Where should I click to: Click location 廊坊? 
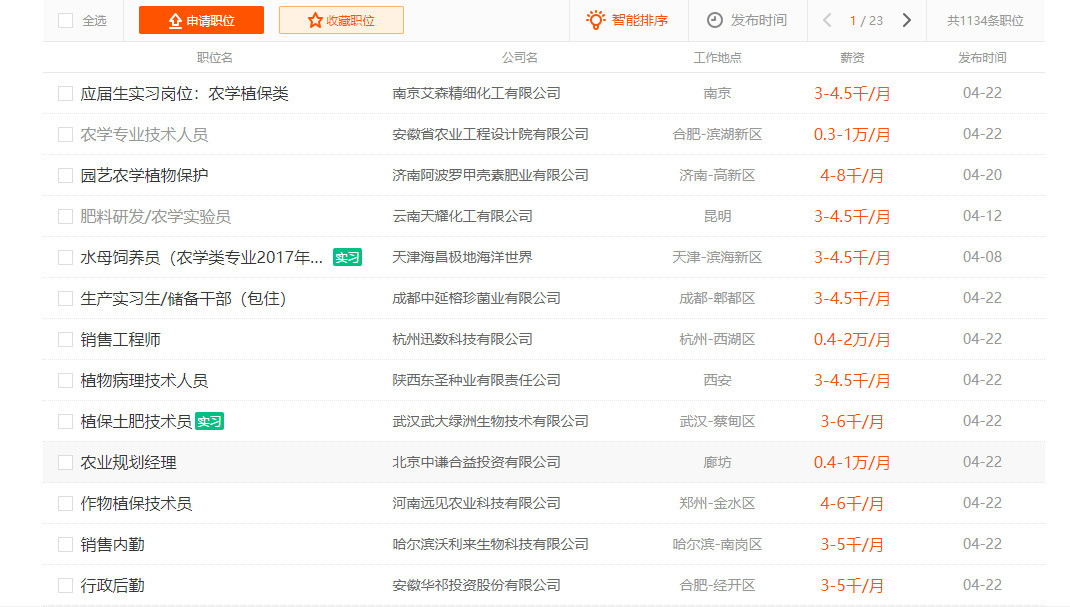(717, 462)
